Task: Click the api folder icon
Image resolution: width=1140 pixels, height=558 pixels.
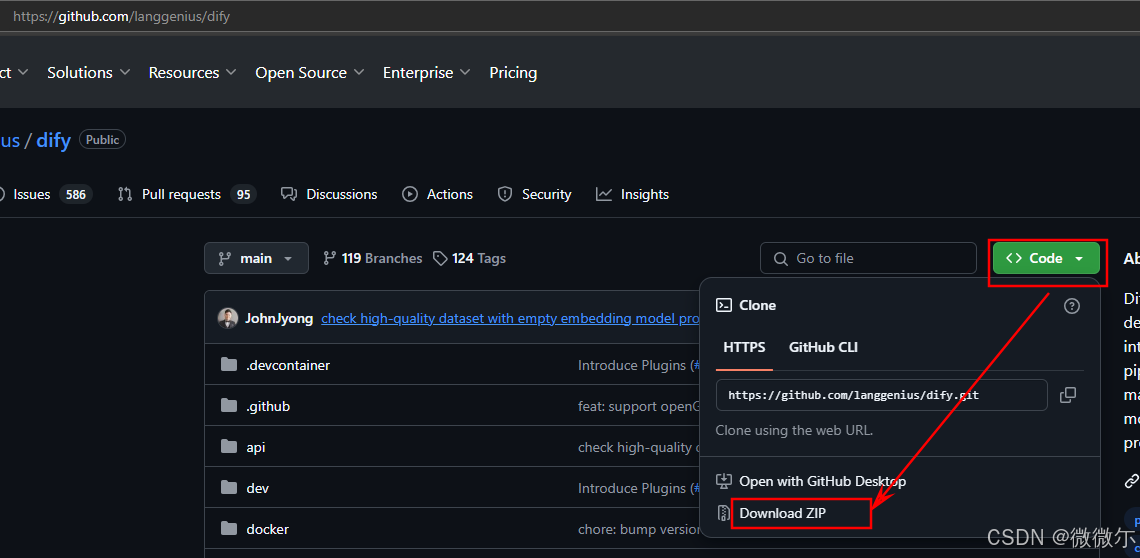Action: pyautogui.click(x=229, y=447)
